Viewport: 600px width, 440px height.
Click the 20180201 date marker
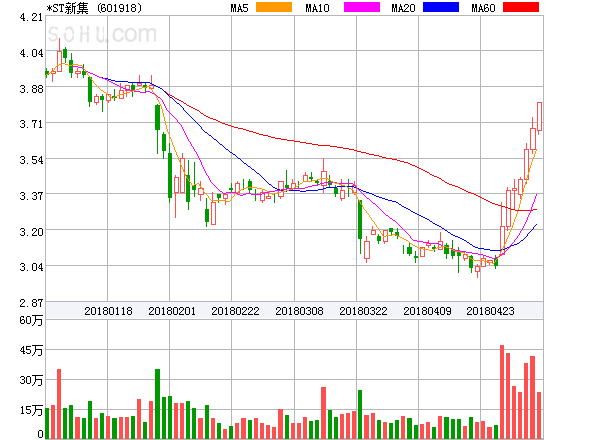(x=172, y=311)
